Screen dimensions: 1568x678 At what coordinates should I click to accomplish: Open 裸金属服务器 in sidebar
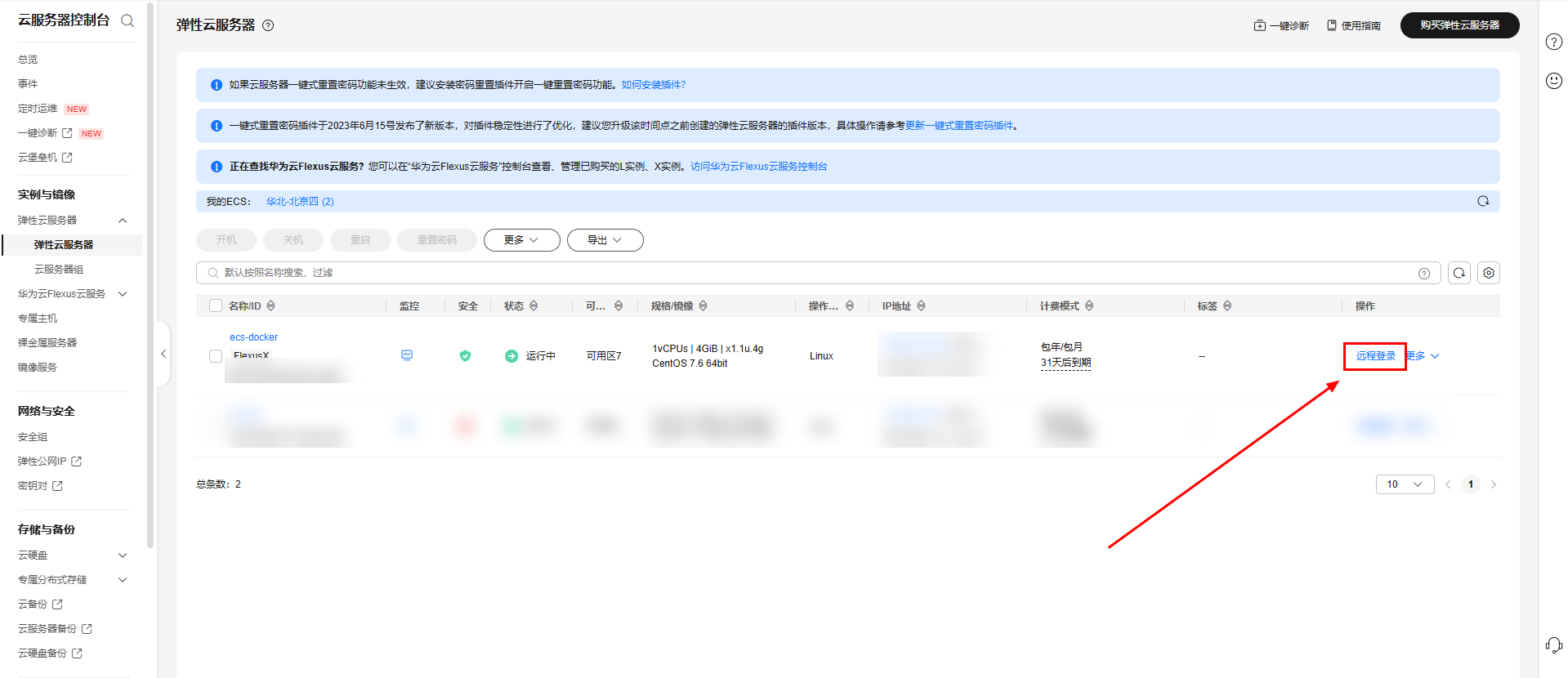[x=47, y=343]
